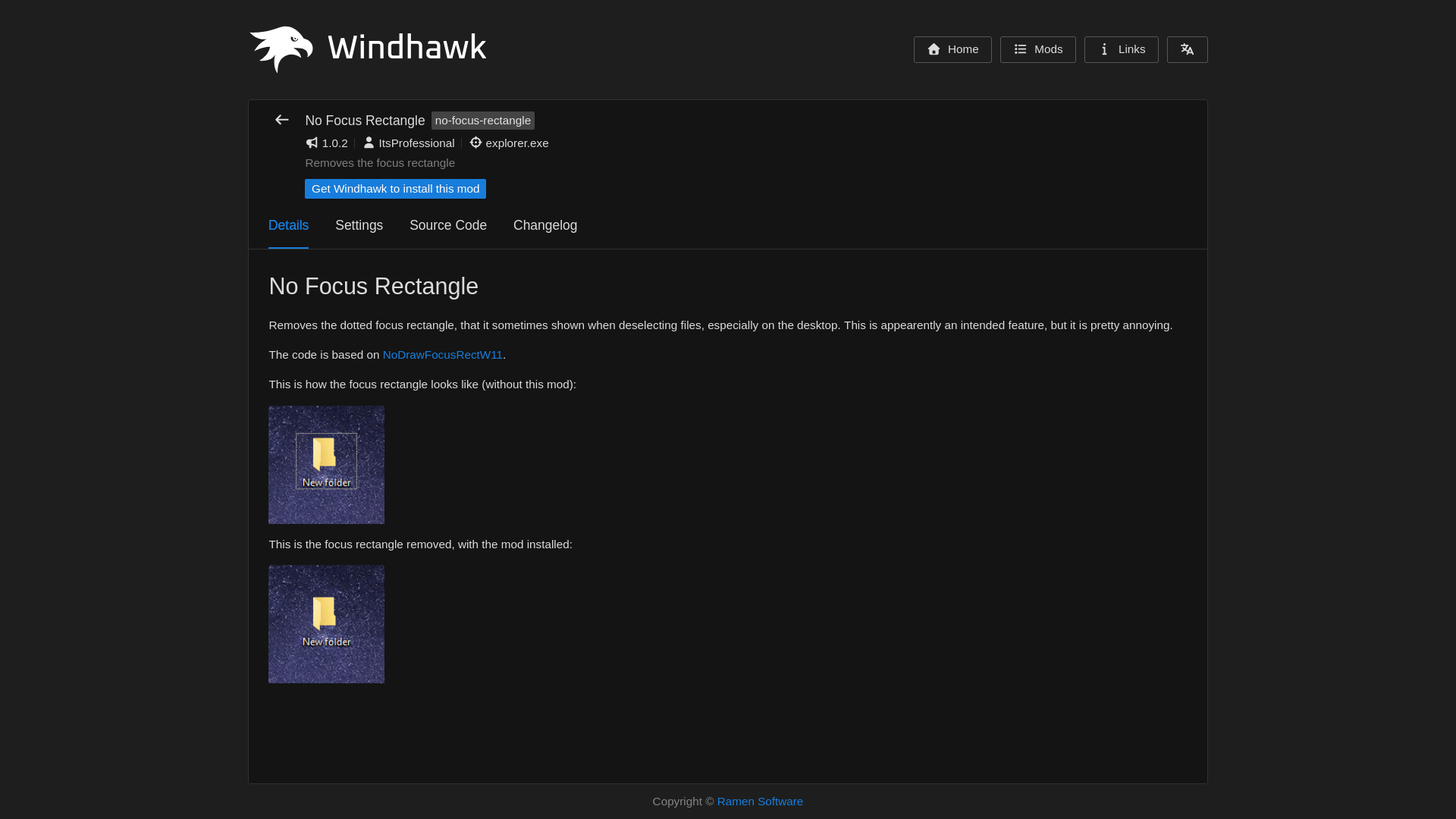1456x819 pixels.
Task: Open the Mods list button
Action: click(x=1037, y=49)
